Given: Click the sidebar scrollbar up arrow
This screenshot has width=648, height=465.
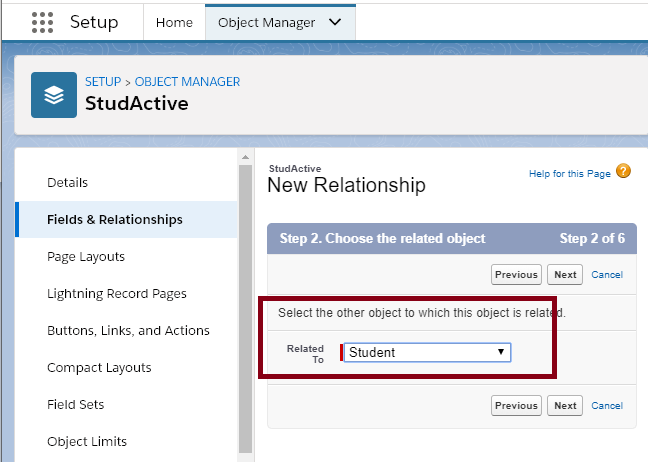Looking at the screenshot, I should 245,157.
